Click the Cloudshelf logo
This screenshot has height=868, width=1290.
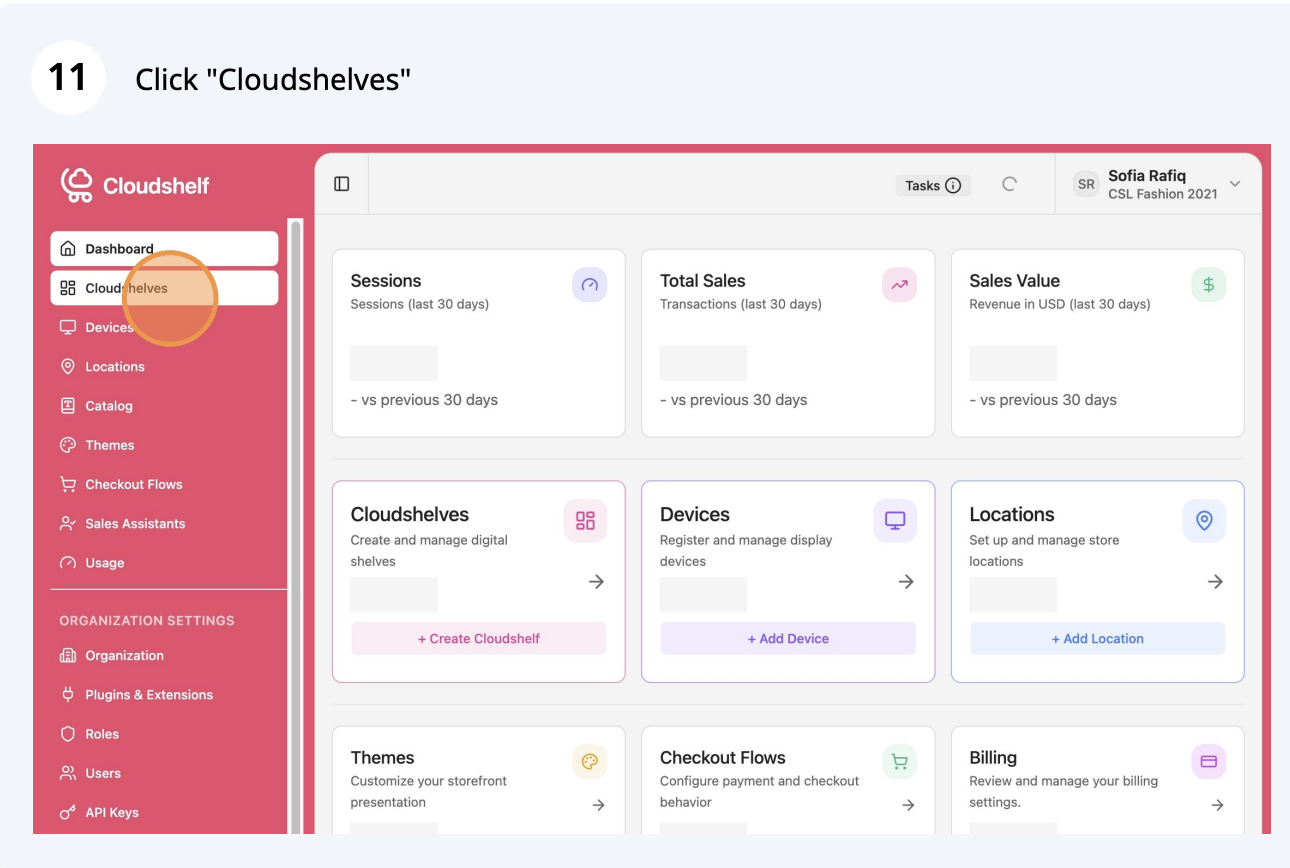[135, 185]
